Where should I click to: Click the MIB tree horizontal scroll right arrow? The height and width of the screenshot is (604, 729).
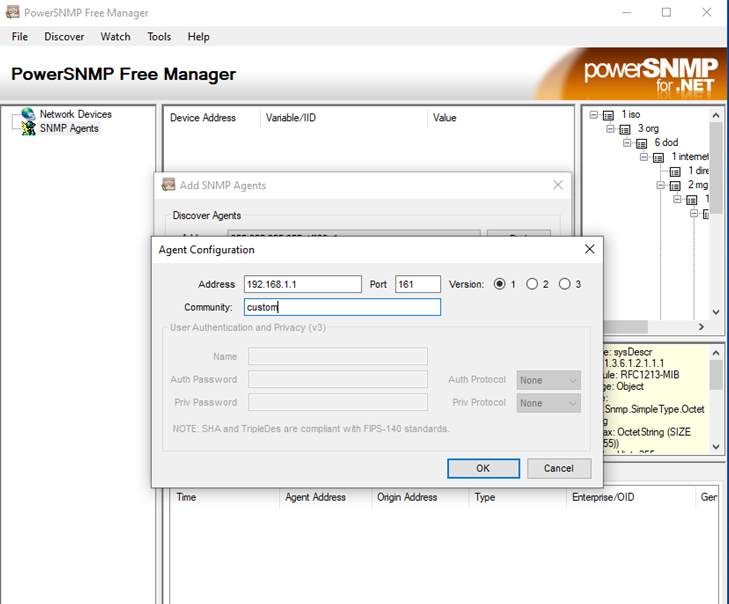pos(701,327)
